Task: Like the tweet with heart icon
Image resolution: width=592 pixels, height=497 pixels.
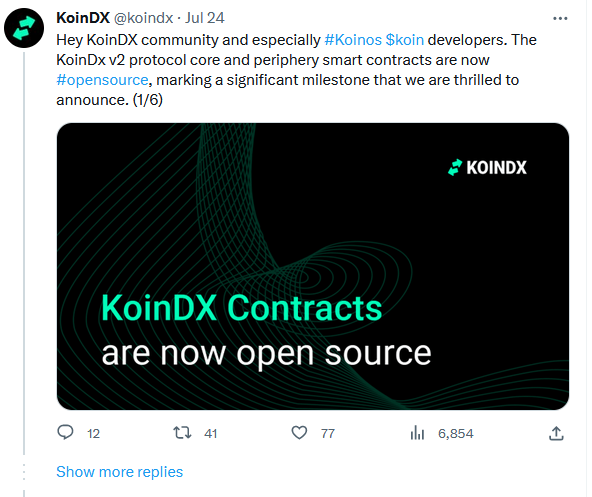Action: click(x=299, y=433)
